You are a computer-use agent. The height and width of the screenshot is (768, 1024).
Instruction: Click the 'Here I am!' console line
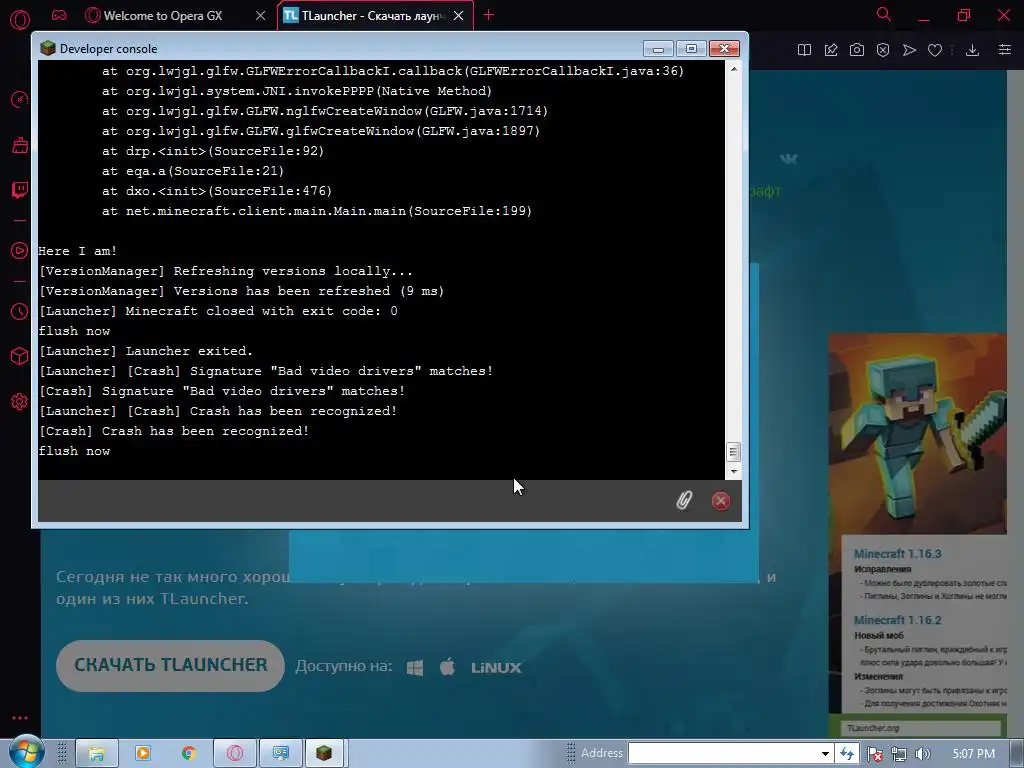(78, 251)
